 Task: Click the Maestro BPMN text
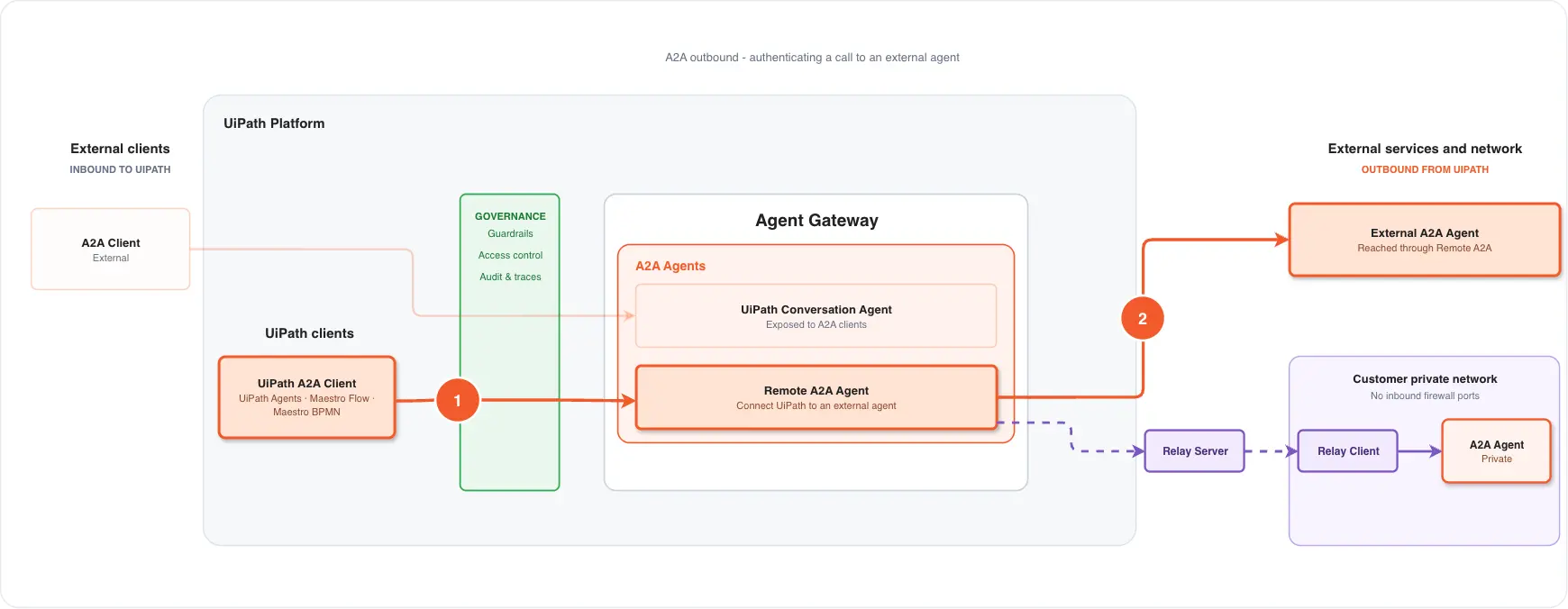pos(306,412)
